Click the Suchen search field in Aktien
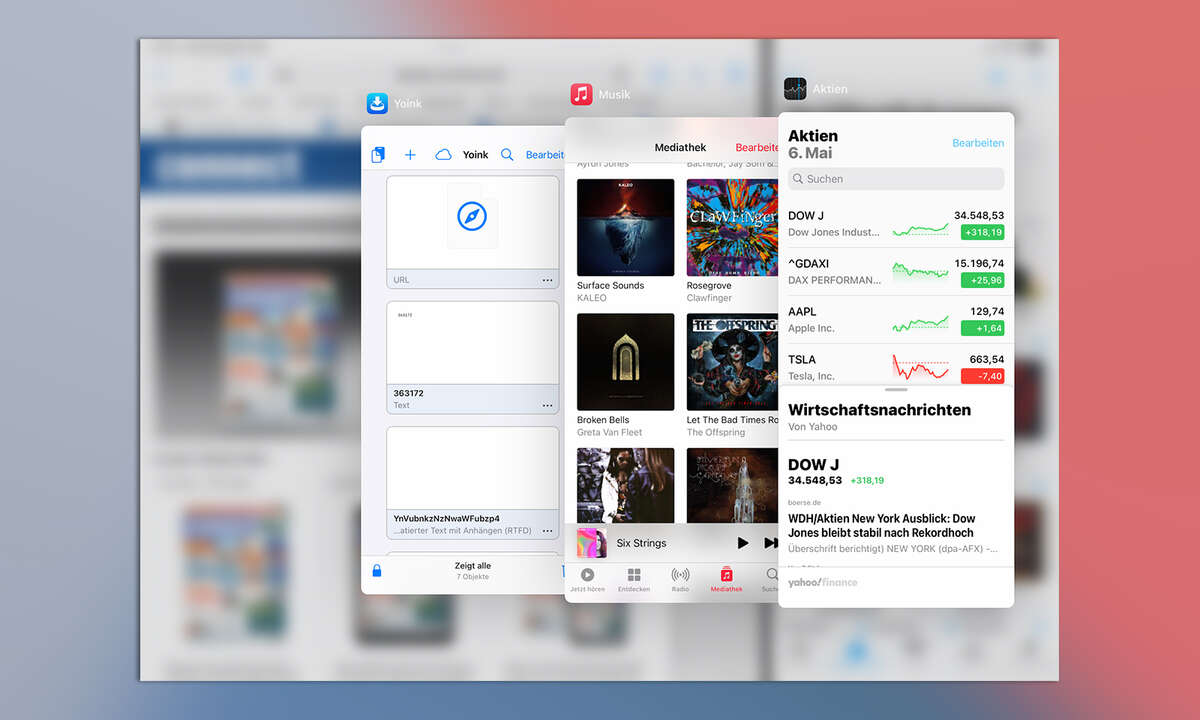1200x720 pixels. click(x=896, y=179)
